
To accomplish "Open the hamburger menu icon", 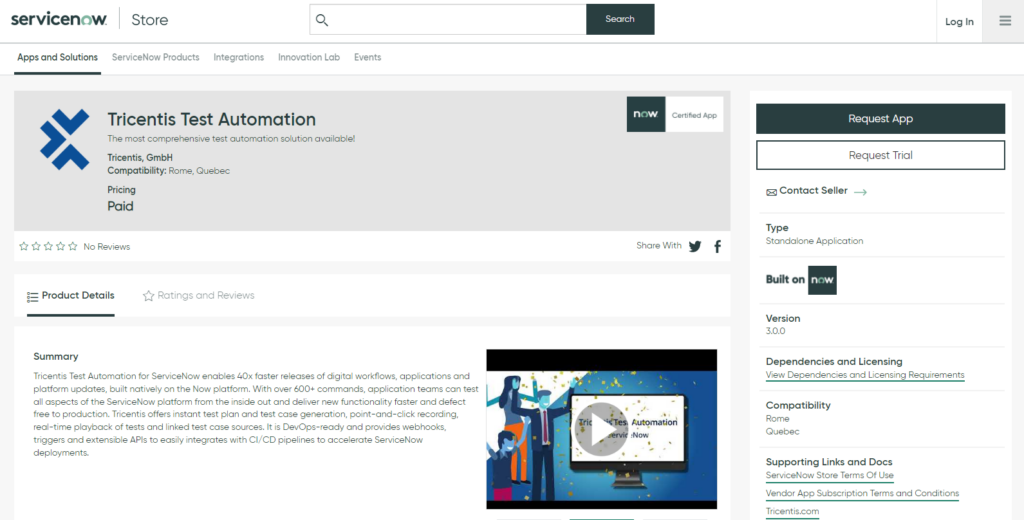I will (x=1005, y=21).
